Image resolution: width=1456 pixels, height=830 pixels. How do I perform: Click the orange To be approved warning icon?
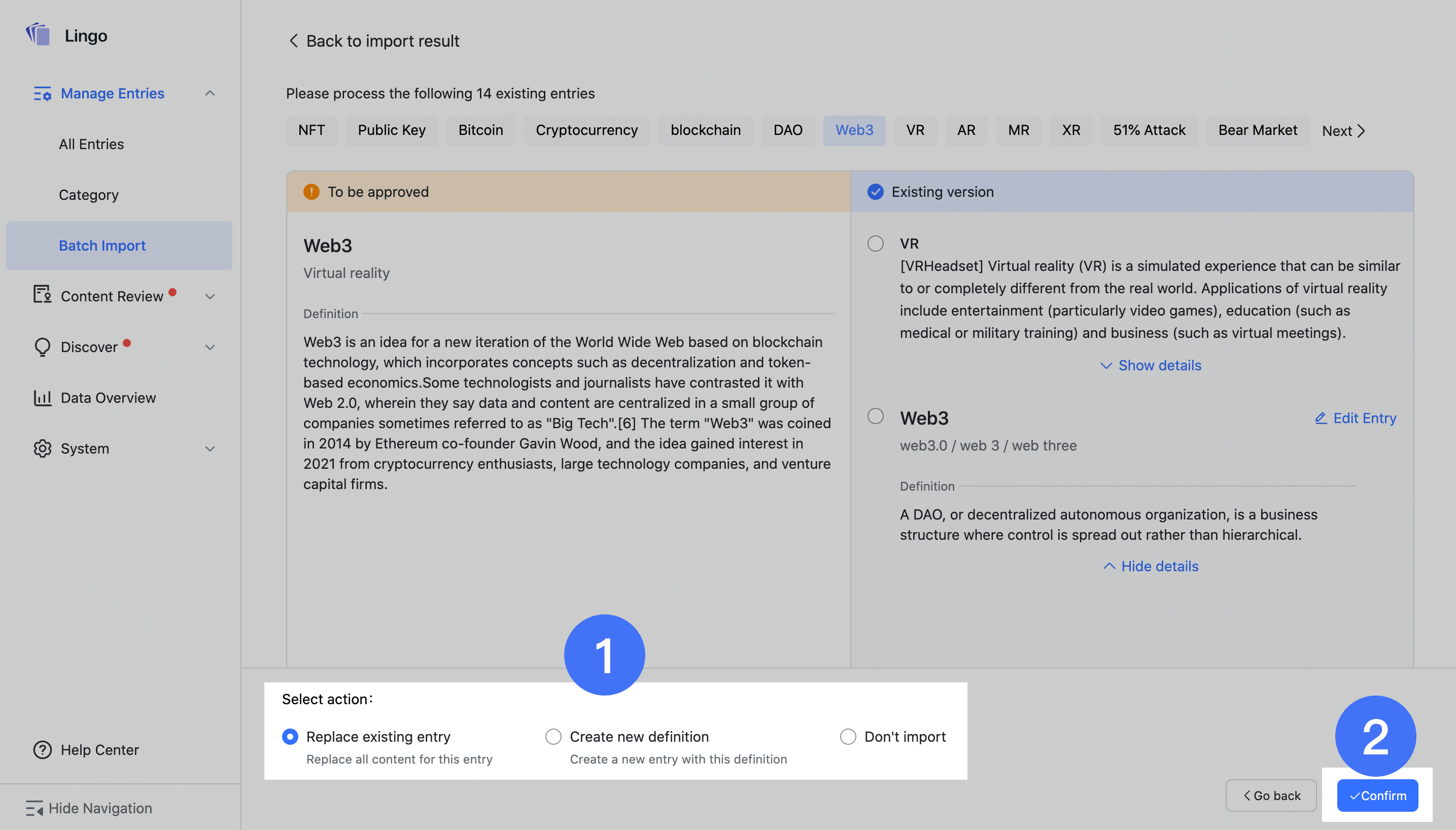pyautogui.click(x=311, y=192)
